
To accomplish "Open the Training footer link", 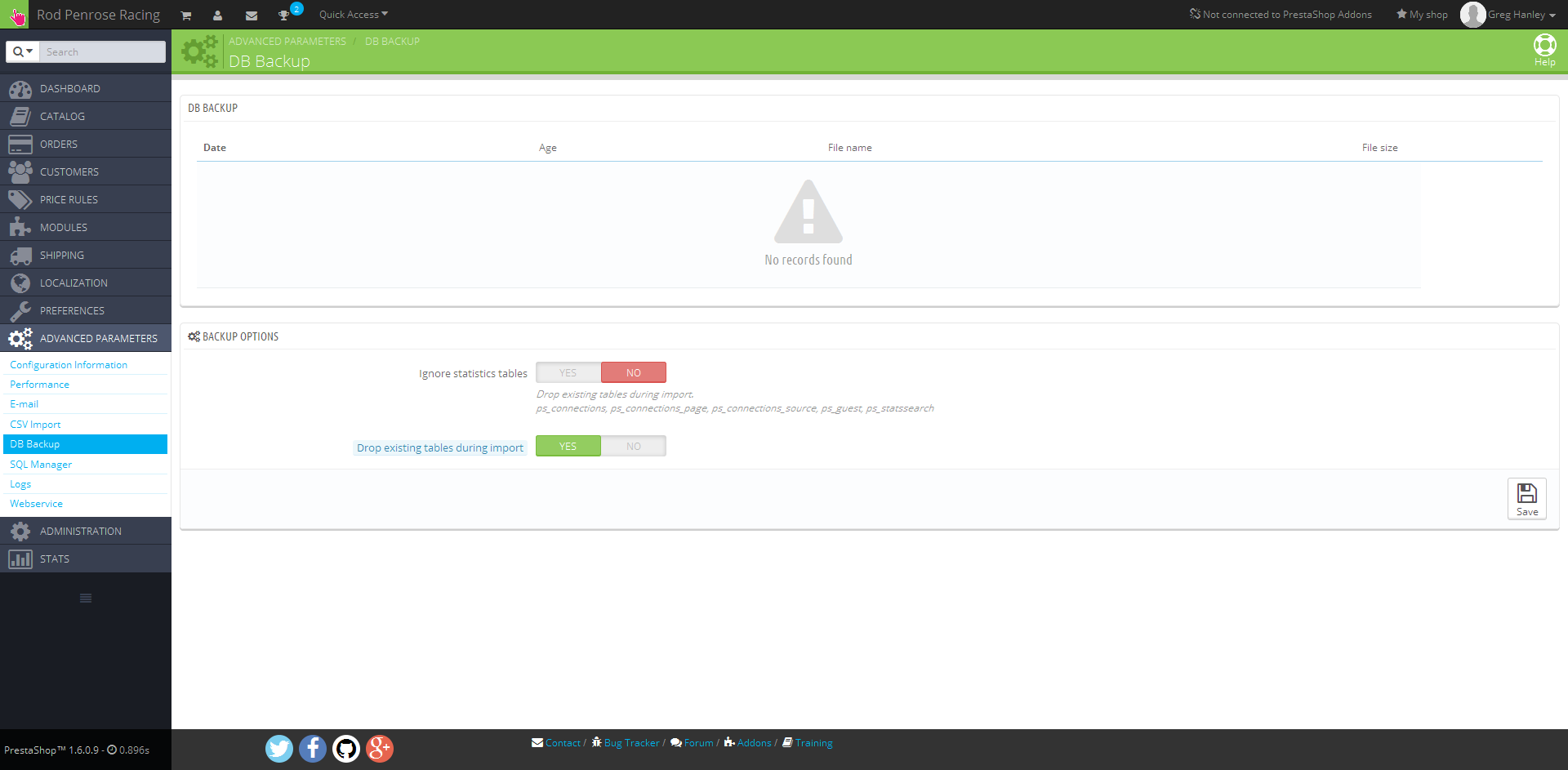I will (813, 743).
